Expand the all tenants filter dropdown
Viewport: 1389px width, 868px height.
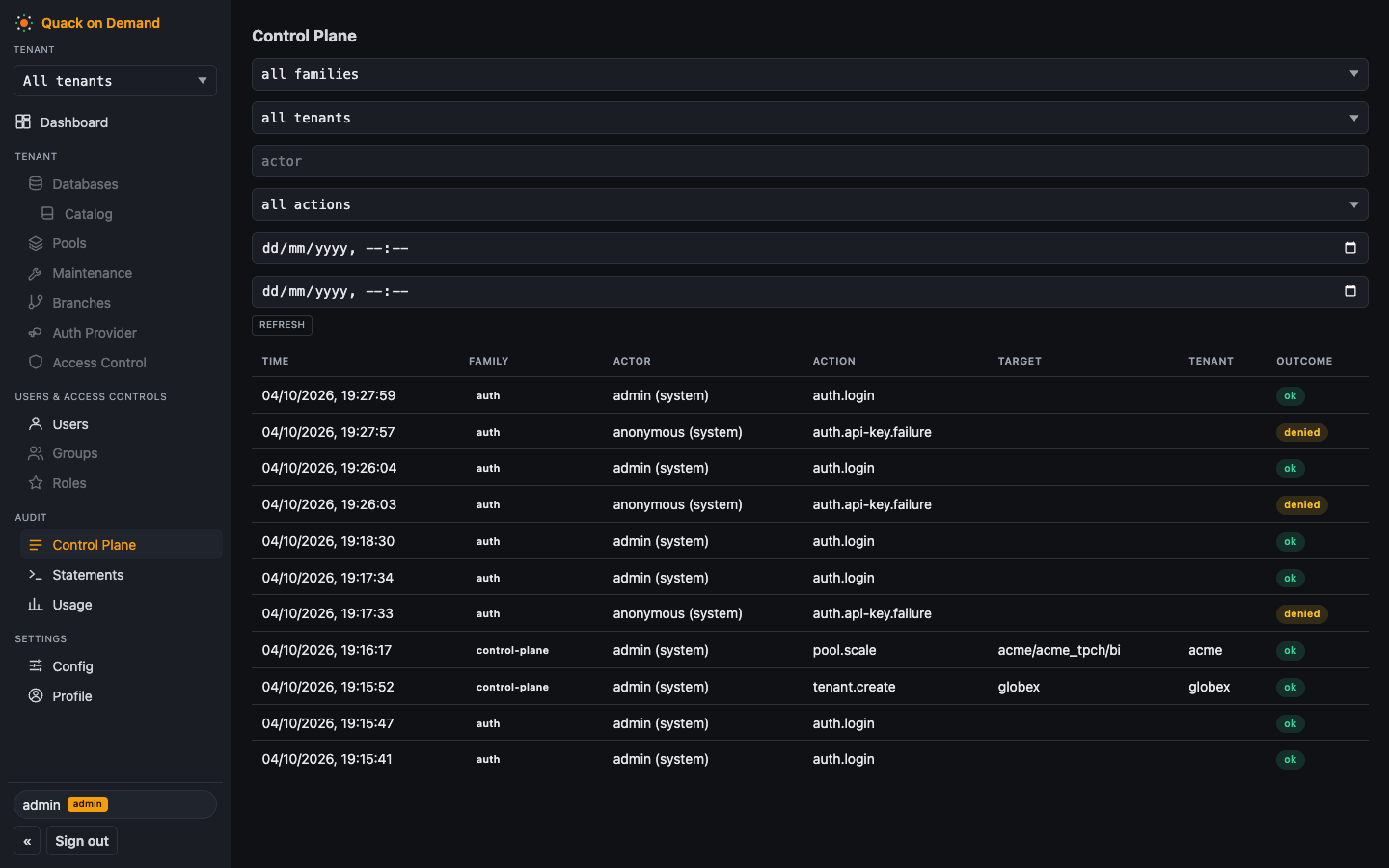[x=810, y=118]
